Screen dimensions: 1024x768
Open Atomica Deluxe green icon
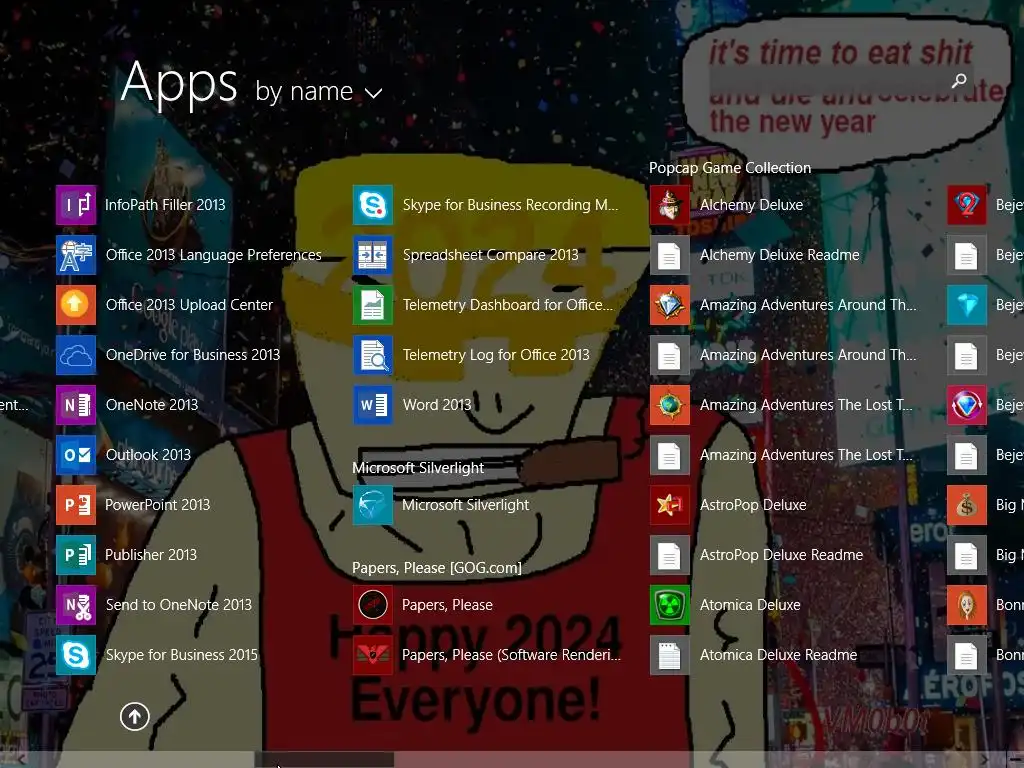point(670,605)
